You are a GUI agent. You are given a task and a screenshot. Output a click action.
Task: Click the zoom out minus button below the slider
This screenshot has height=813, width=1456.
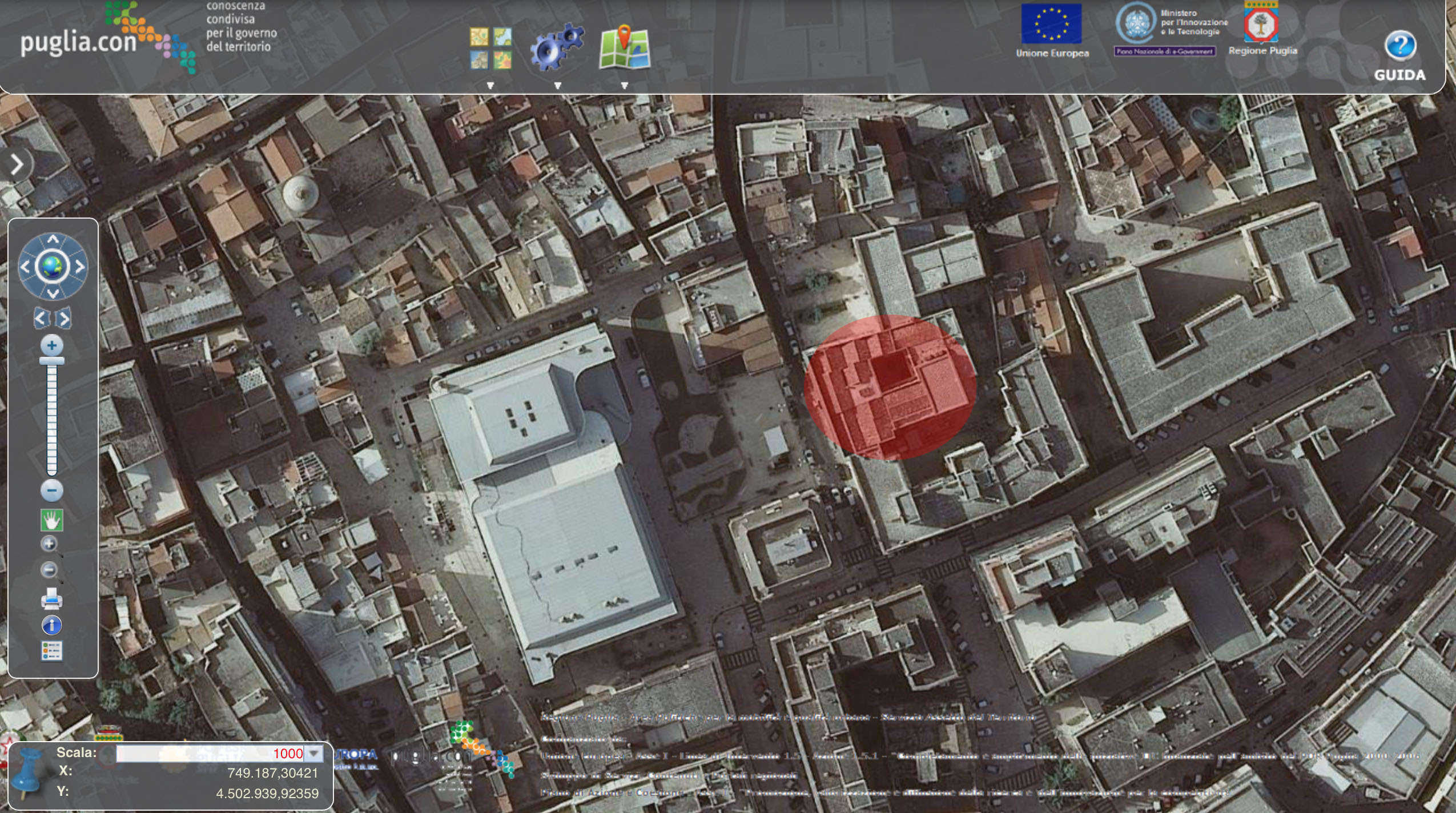pos(52,490)
